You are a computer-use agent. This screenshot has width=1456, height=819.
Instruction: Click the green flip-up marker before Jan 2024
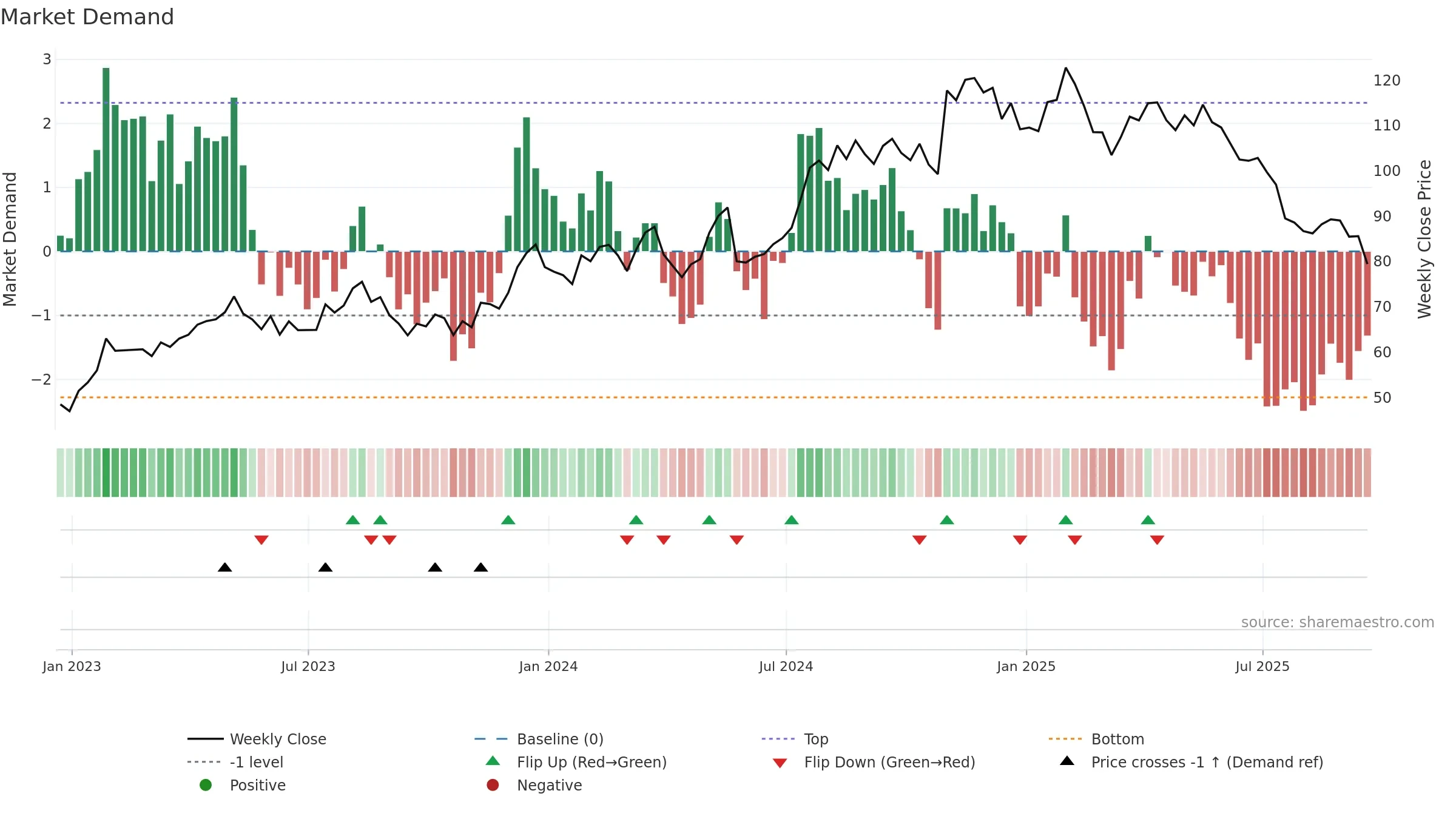click(x=508, y=520)
